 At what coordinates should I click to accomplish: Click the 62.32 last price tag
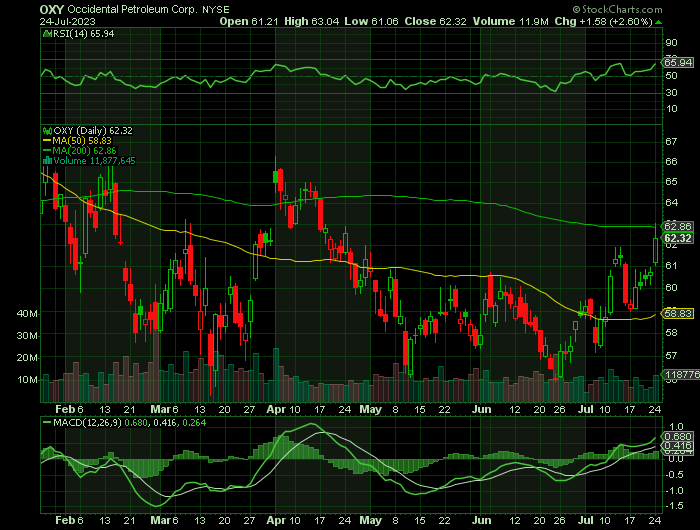tap(678, 238)
